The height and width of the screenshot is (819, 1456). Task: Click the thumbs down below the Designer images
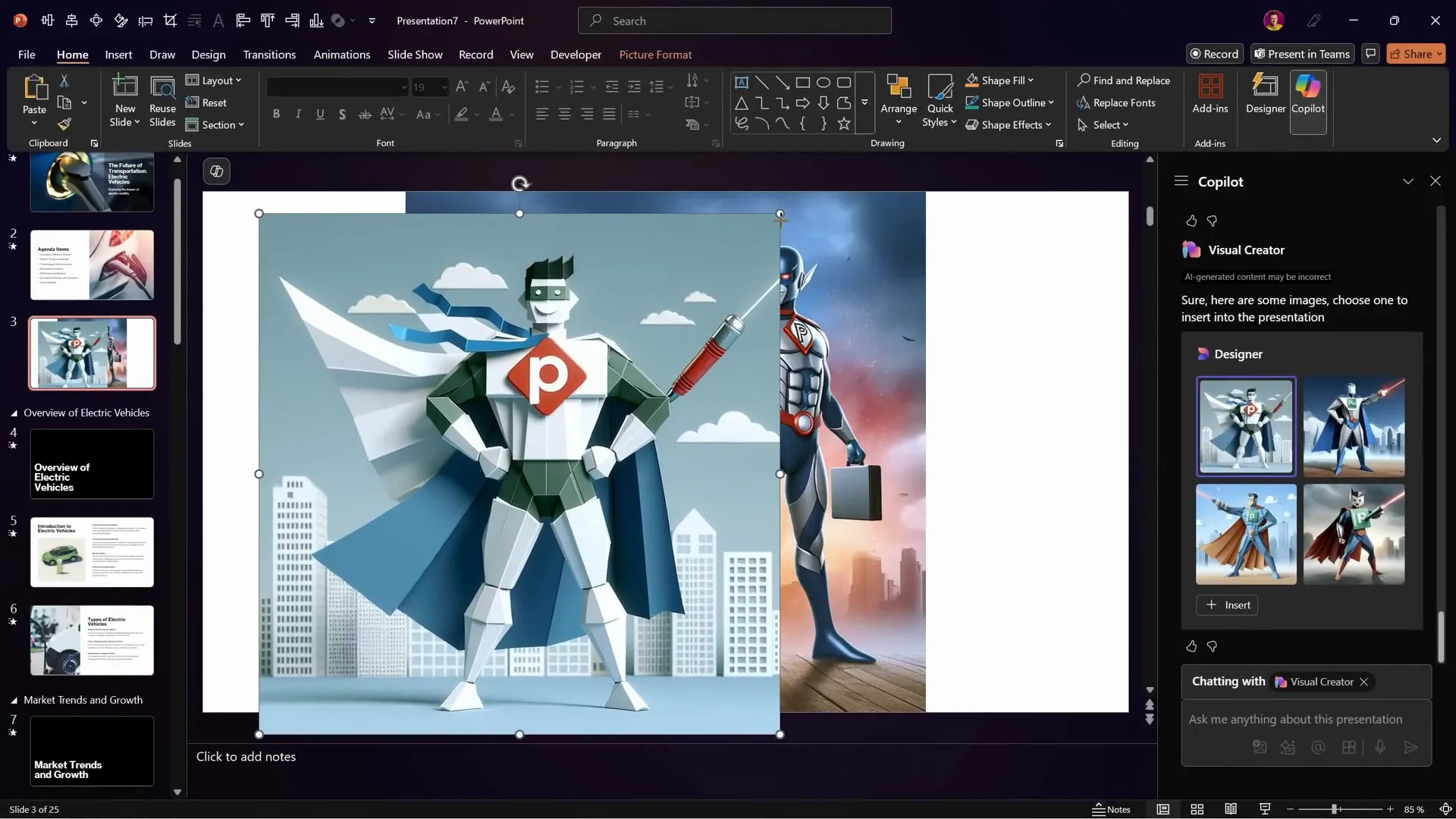(x=1212, y=646)
